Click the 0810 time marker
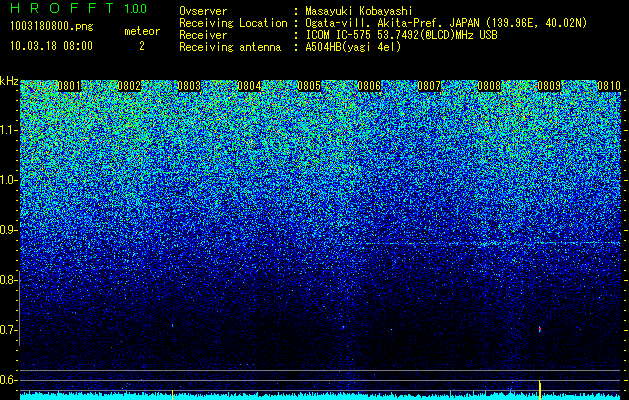The height and width of the screenshot is (400, 629). coord(609,86)
